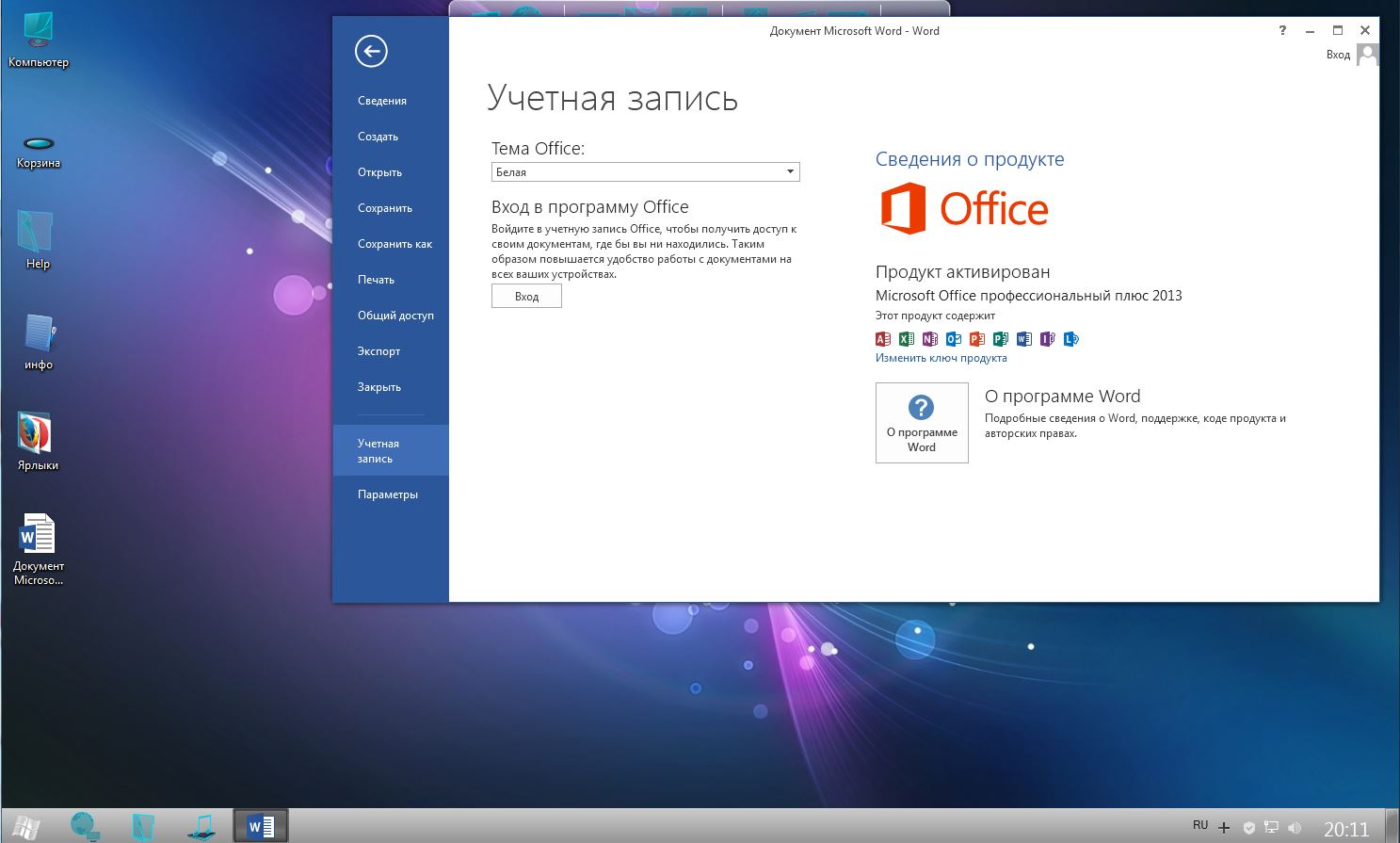1400x843 pixels.
Task: Expand the Тема Office dropdown
Action: (645, 171)
